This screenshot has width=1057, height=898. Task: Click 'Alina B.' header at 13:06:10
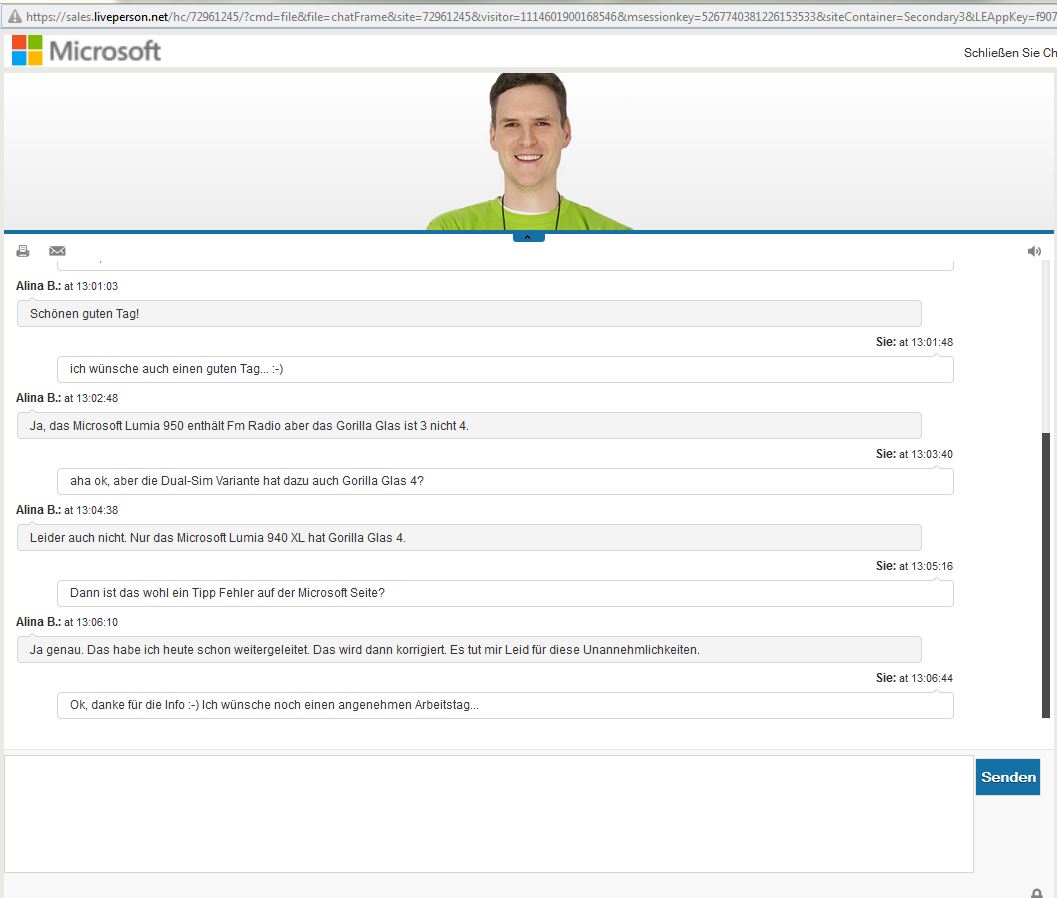[67, 622]
